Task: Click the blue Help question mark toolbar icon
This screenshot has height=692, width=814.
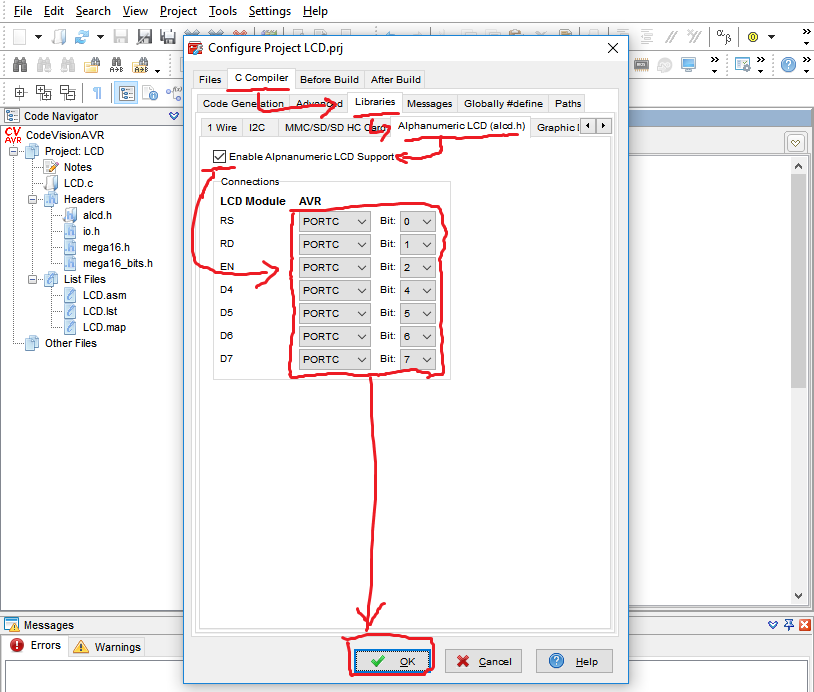Action: click(x=789, y=65)
